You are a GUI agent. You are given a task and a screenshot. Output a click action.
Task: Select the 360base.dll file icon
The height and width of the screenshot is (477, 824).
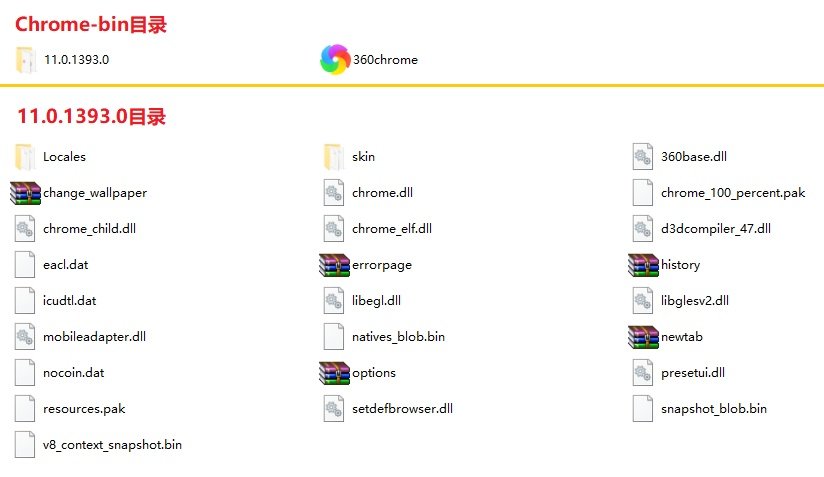pos(643,157)
